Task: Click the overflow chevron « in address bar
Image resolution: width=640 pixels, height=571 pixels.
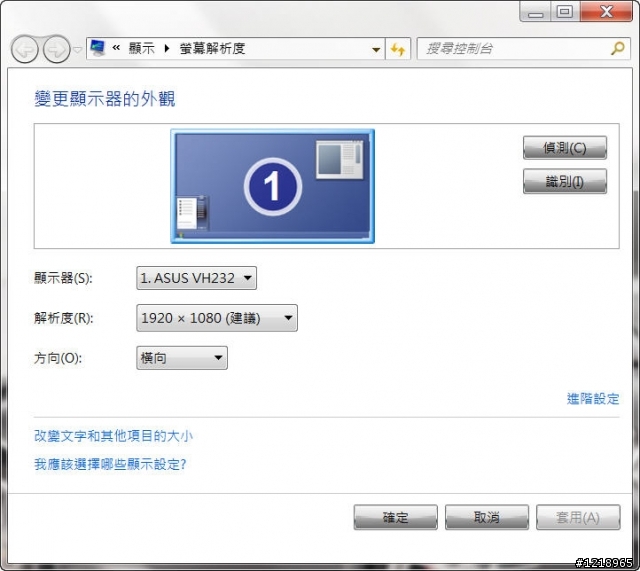Action: coord(116,48)
